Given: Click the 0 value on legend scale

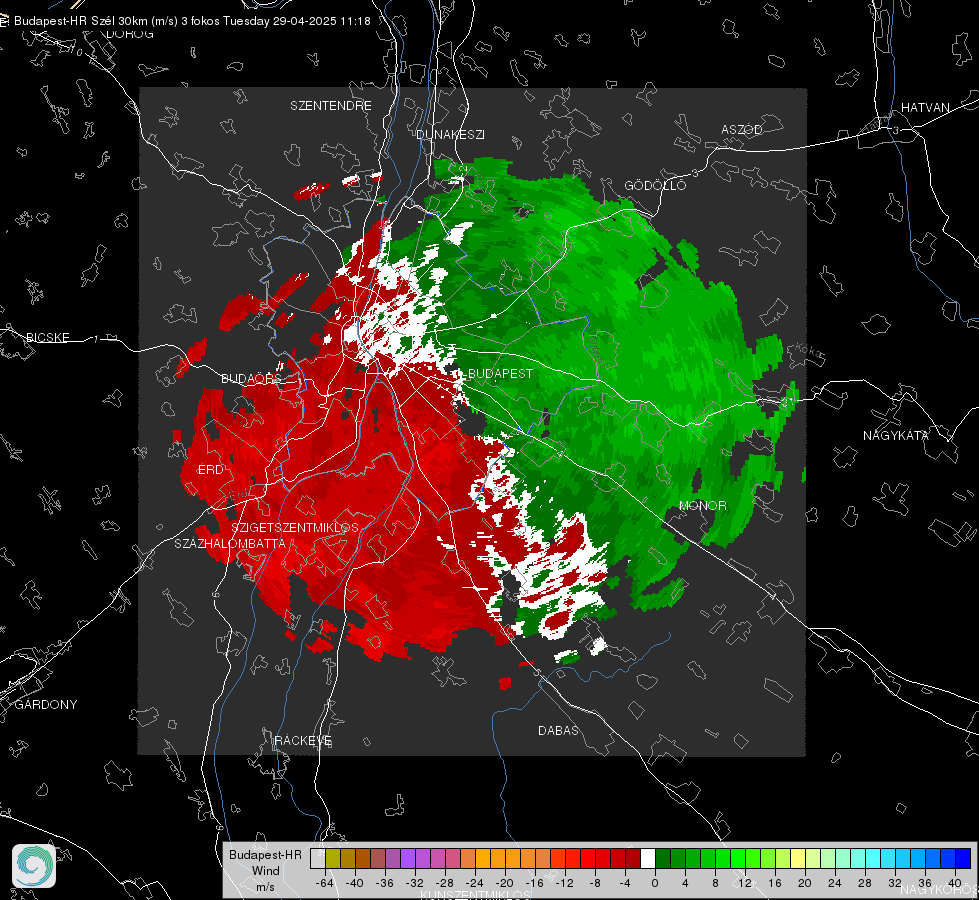Looking at the screenshot, I should click(x=654, y=883).
